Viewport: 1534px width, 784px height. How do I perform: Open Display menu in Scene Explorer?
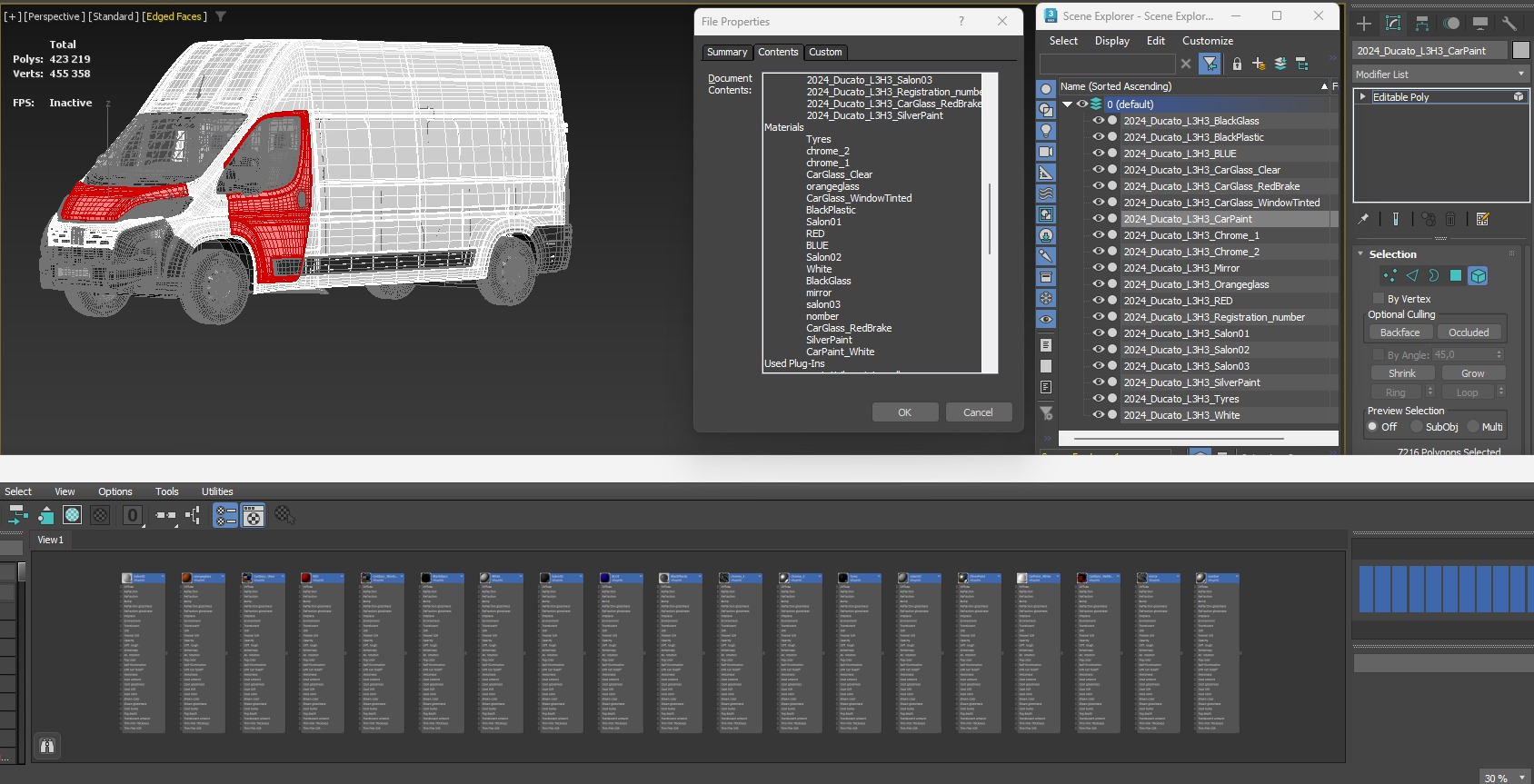[x=1112, y=41]
